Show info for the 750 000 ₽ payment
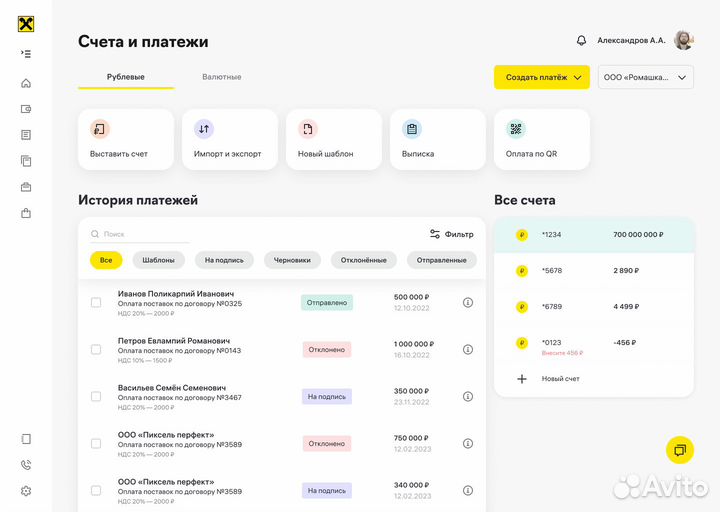This screenshot has height=512, width=720. [x=467, y=444]
